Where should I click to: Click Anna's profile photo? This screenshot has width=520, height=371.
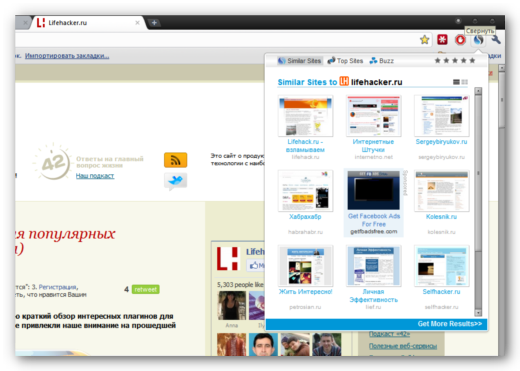coord(232,305)
